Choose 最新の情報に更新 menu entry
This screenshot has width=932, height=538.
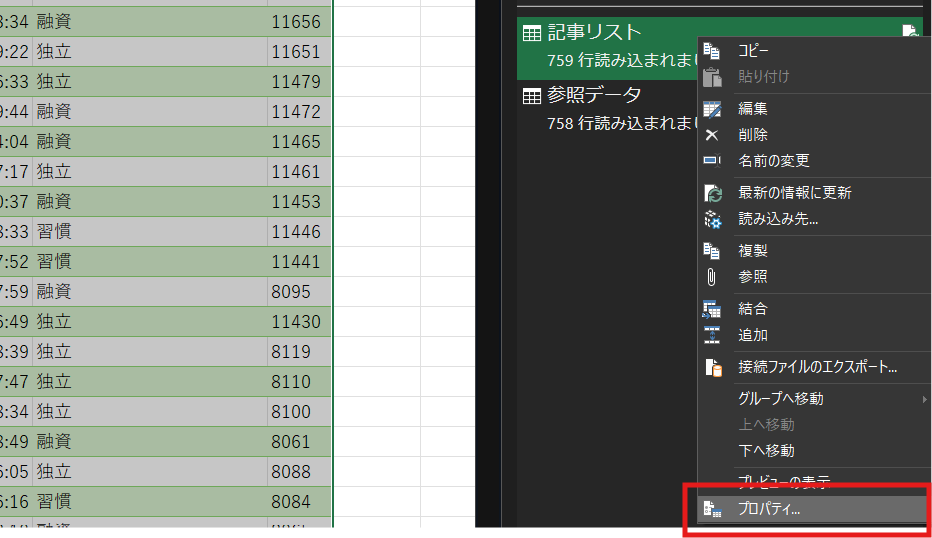(x=794, y=193)
